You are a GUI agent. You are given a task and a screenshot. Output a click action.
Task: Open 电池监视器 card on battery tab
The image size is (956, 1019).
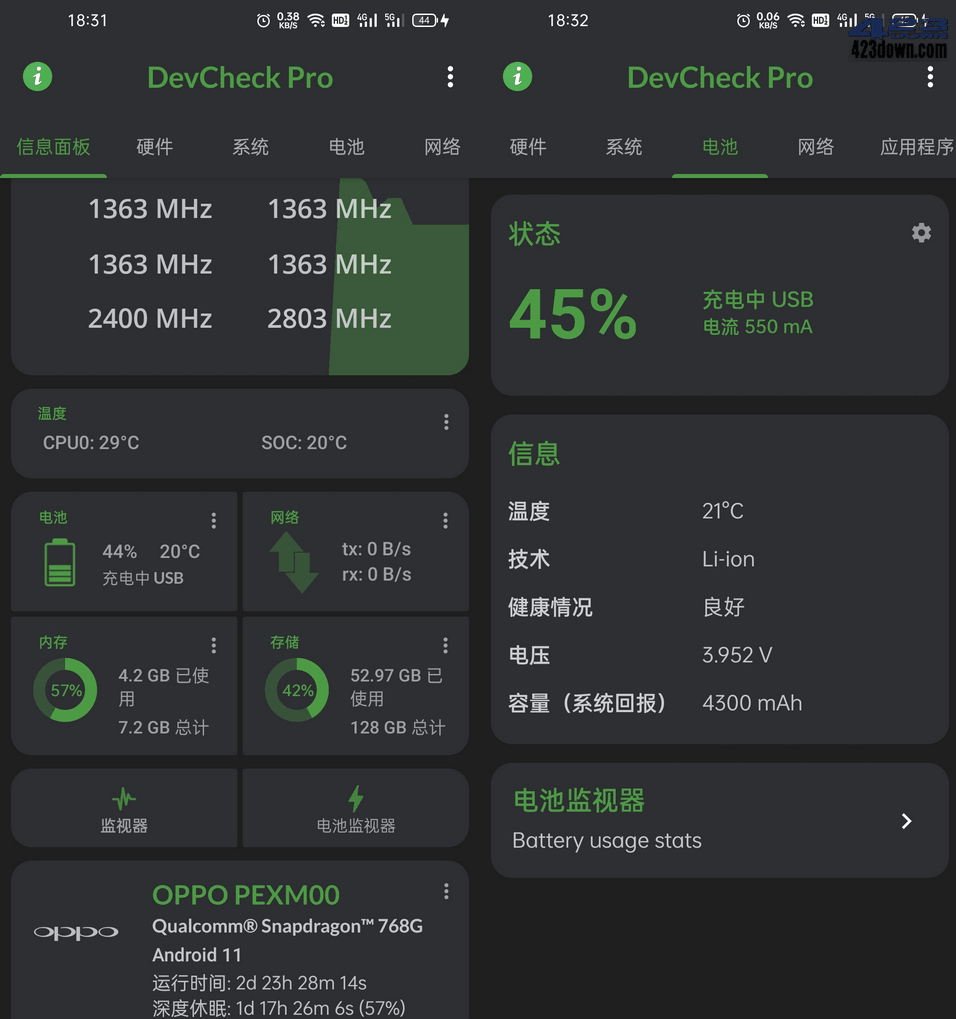pyautogui.click(x=719, y=821)
